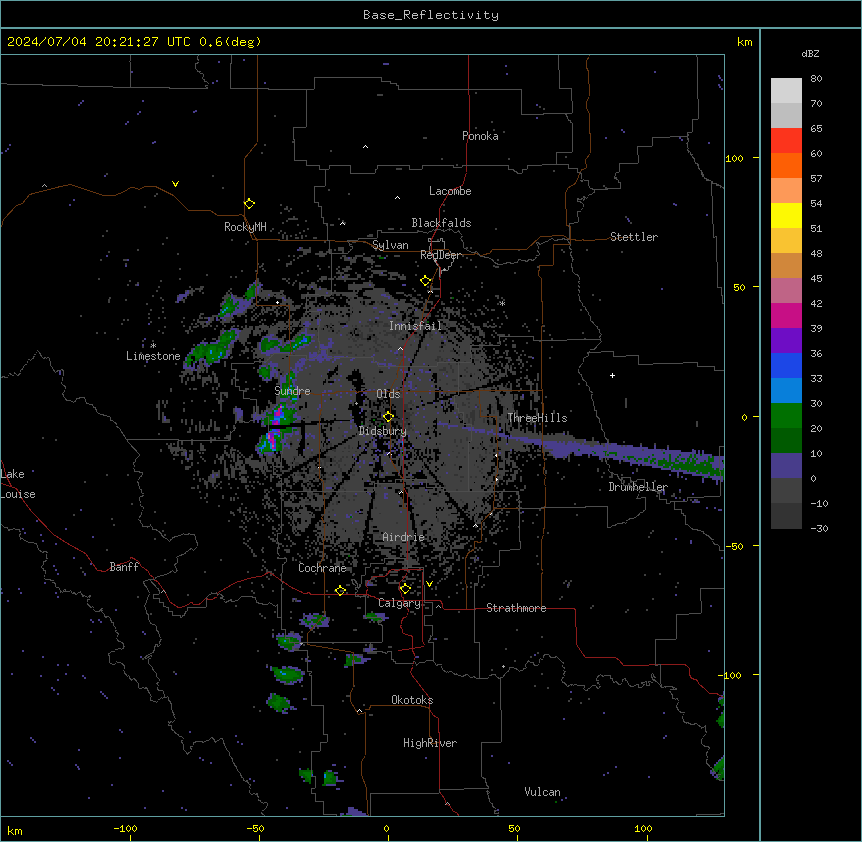Select the dark green 10-20 dBZ legend swatch

click(x=786, y=440)
